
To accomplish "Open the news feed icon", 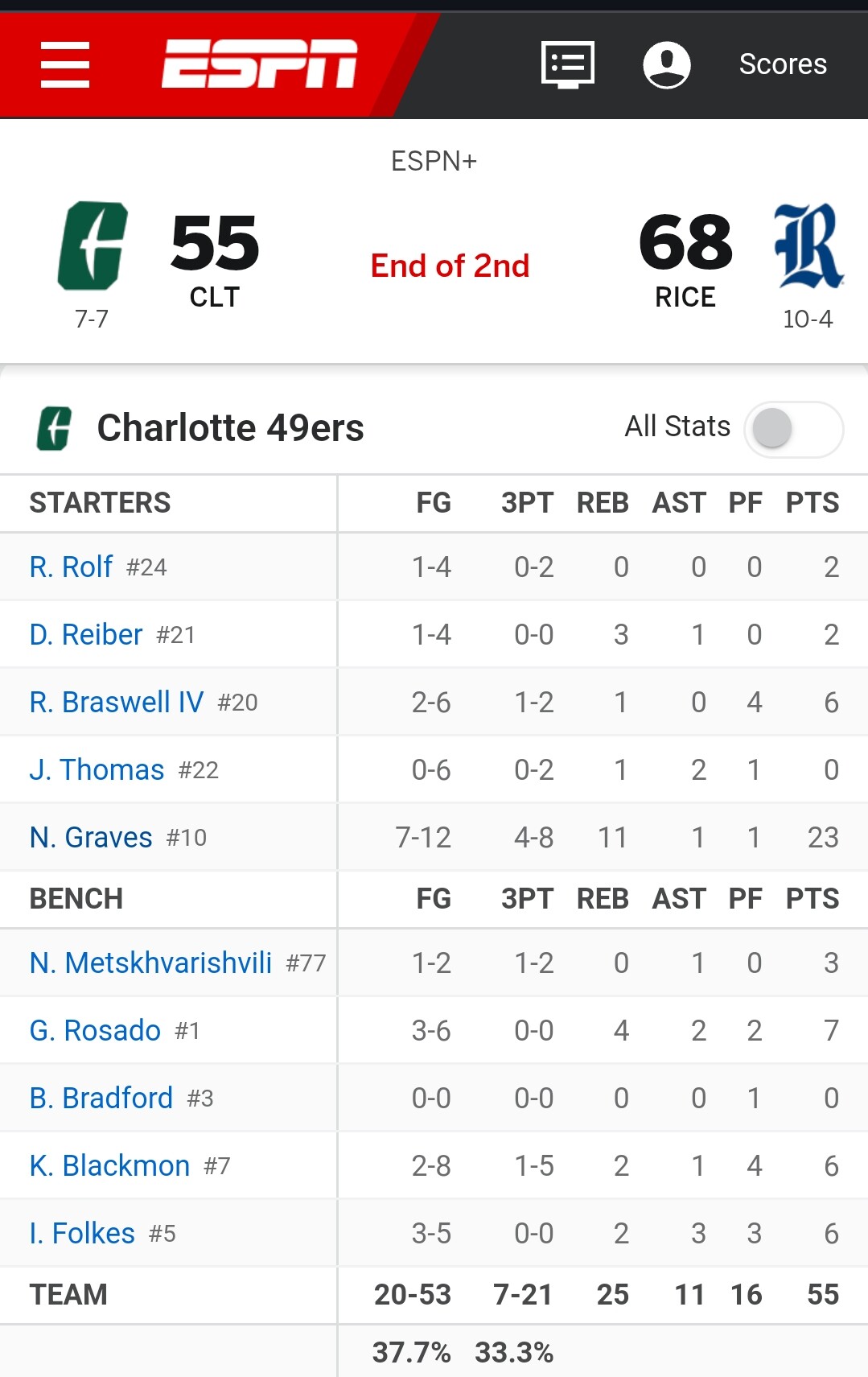I will tap(568, 64).
